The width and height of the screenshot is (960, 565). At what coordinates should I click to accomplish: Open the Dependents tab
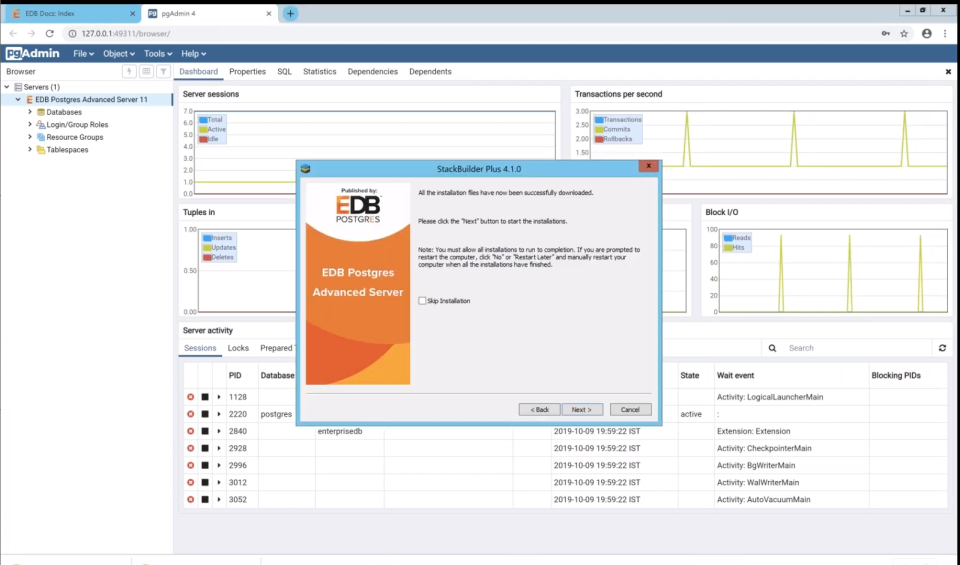pos(430,72)
